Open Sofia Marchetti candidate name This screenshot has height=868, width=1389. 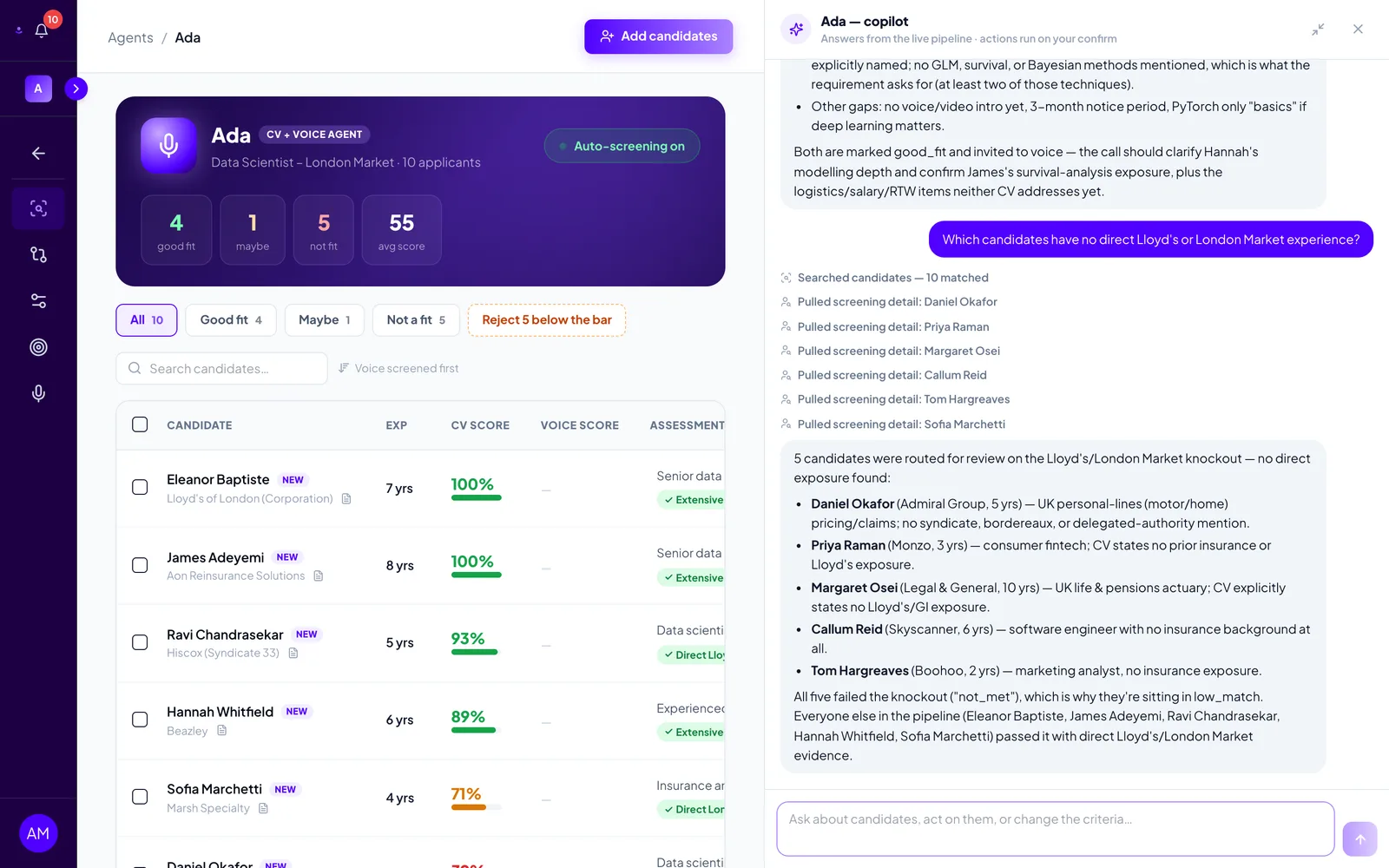pyautogui.click(x=214, y=789)
